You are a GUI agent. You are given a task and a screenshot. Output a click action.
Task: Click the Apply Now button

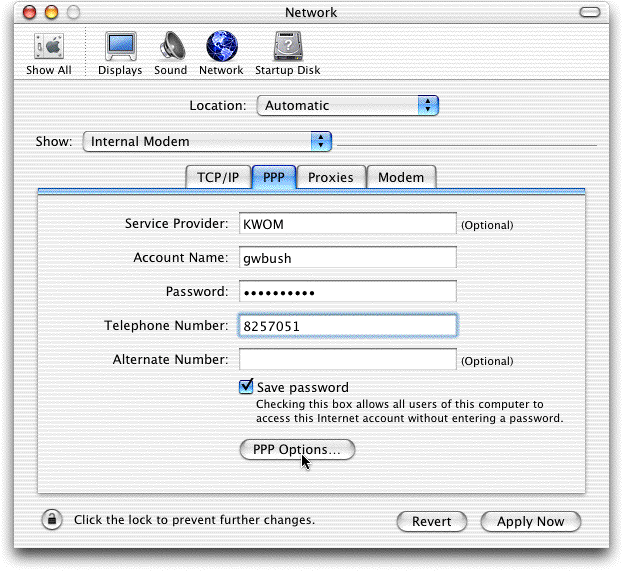pyautogui.click(x=530, y=521)
